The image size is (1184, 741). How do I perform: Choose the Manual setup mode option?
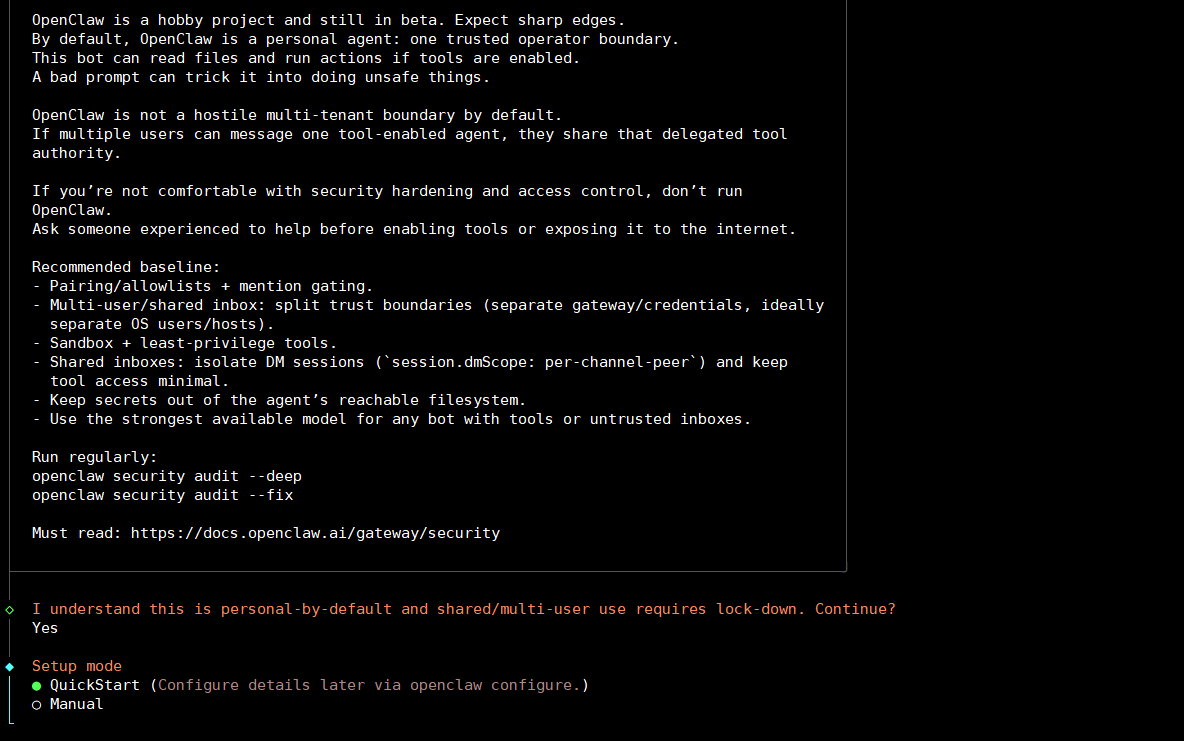tap(76, 704)
